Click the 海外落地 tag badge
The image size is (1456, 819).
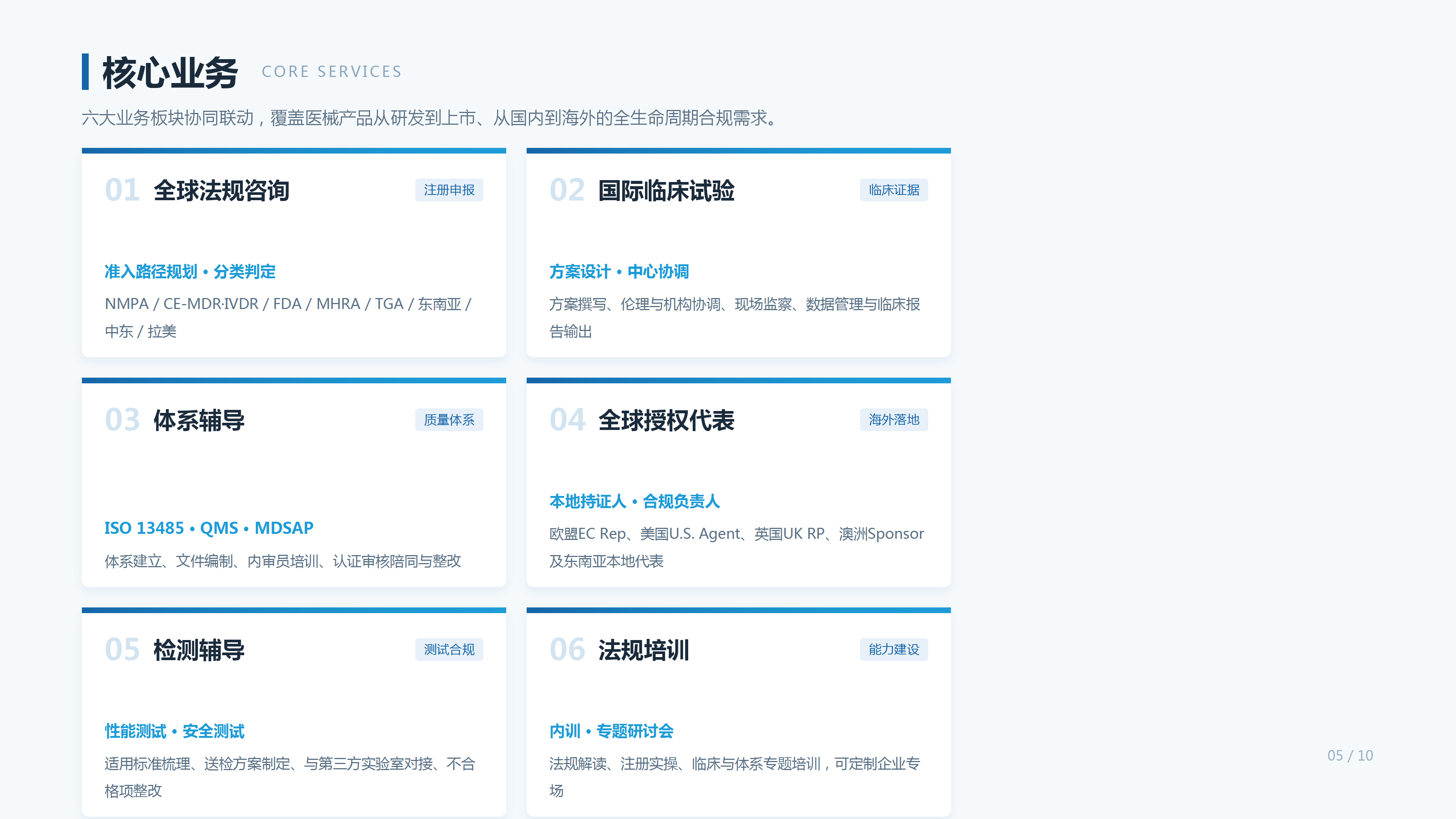(894, 419)
